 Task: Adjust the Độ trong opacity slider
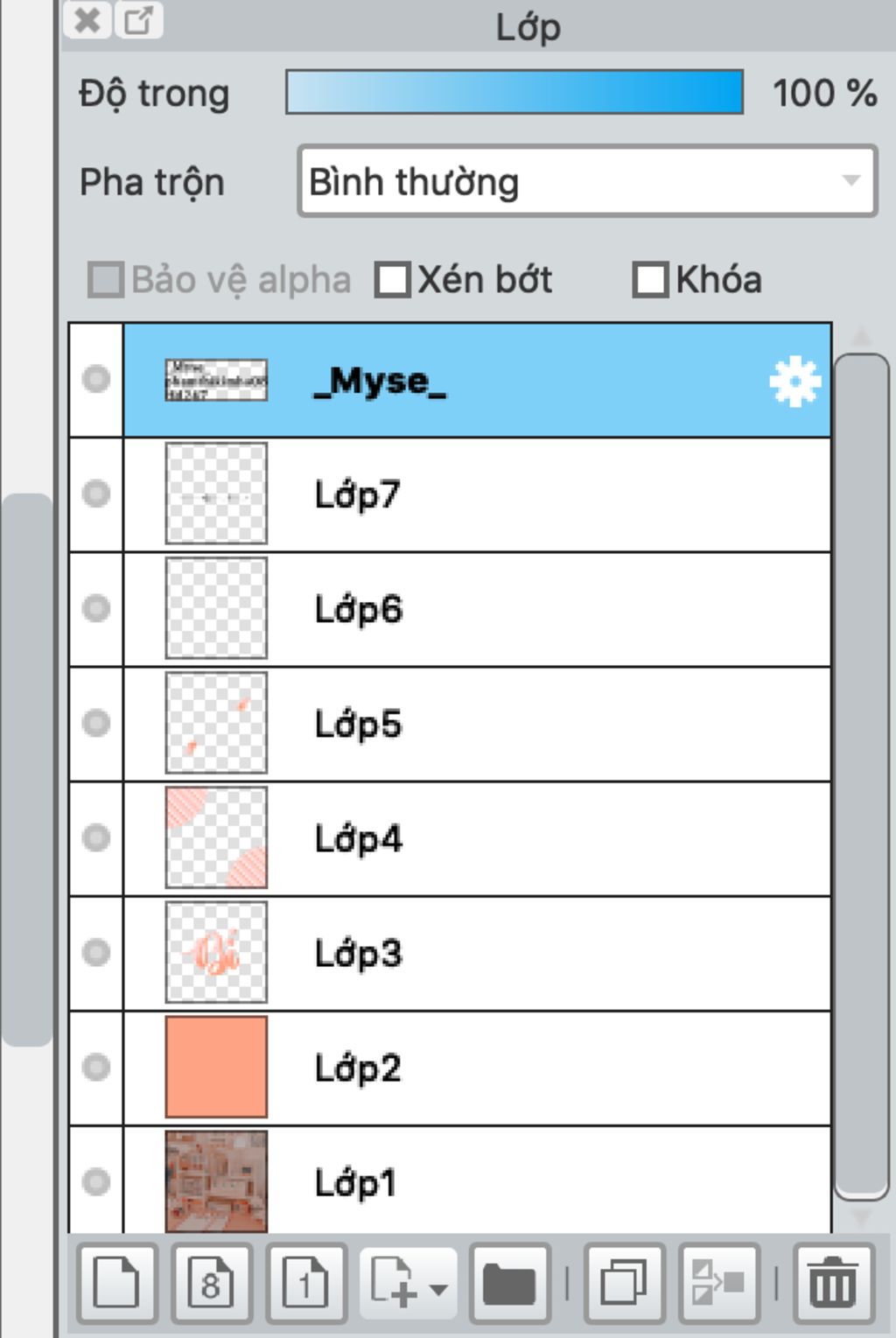coord(514,93)
